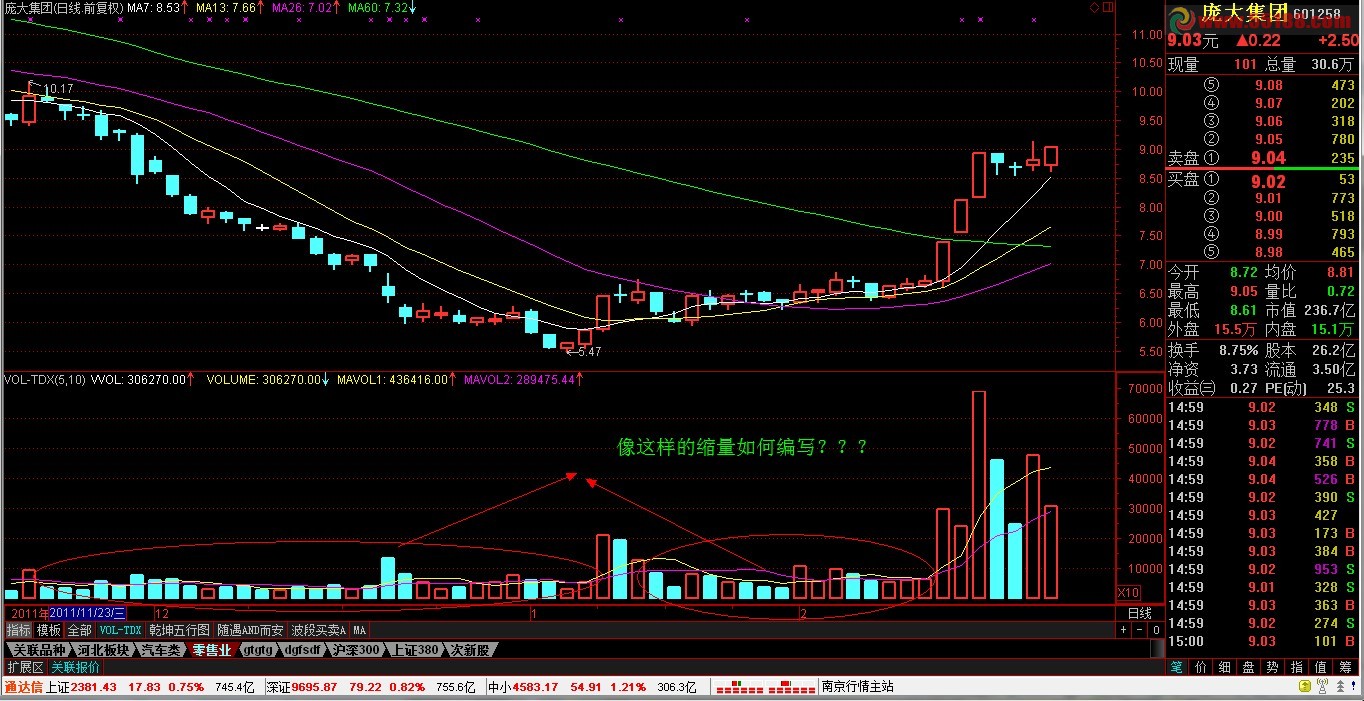Select the 盘 tab in quote panel
Screen dimensions: 1364x701
1250,667
